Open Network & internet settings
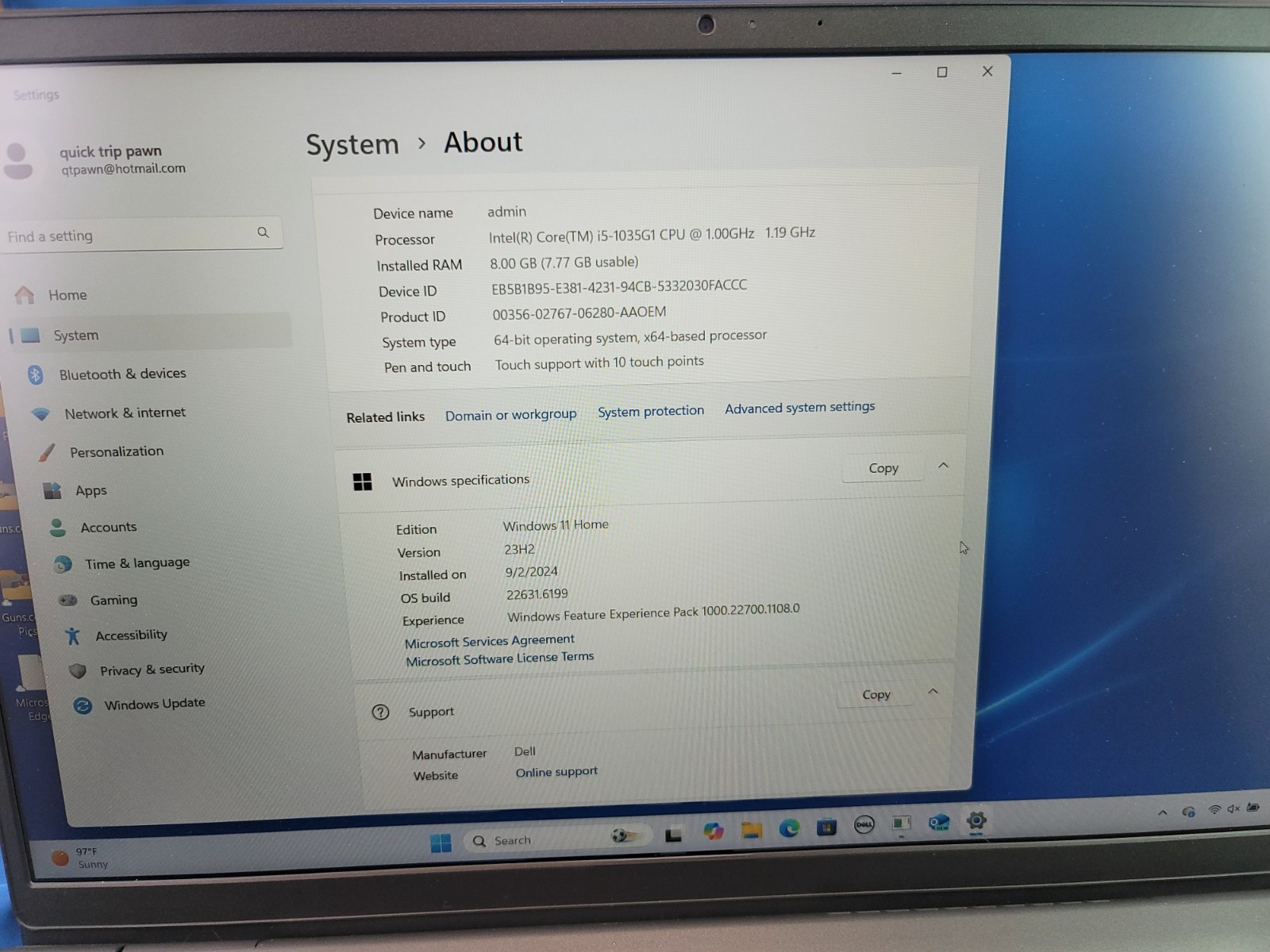 (125, 413)
